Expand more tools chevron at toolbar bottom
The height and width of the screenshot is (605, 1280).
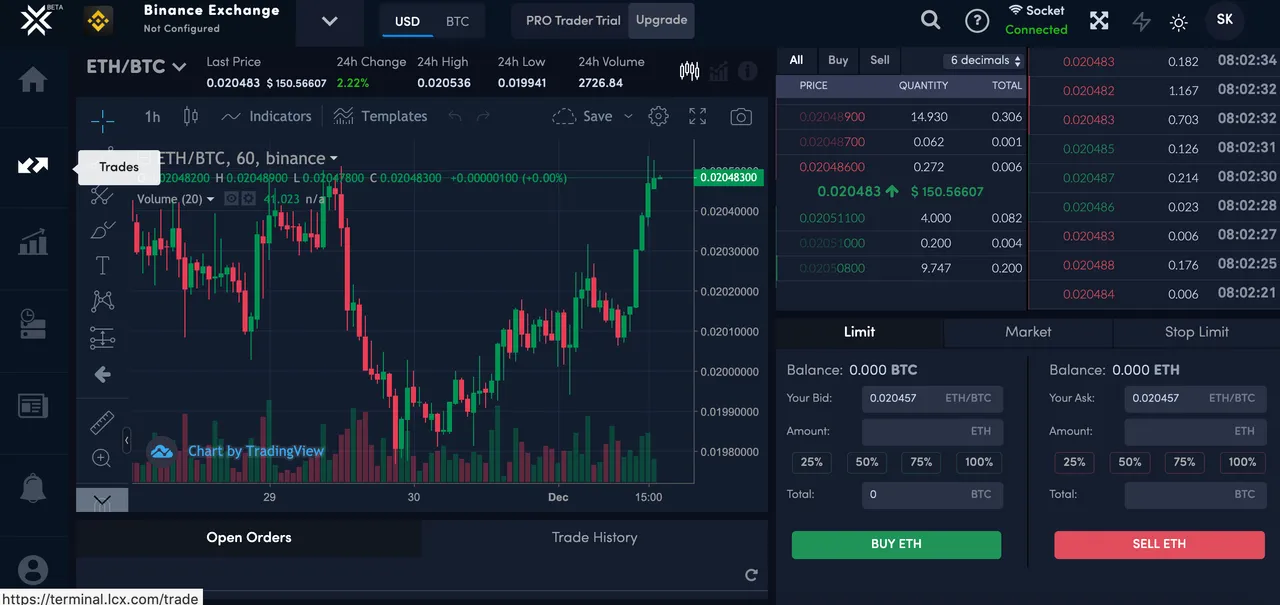102,500
